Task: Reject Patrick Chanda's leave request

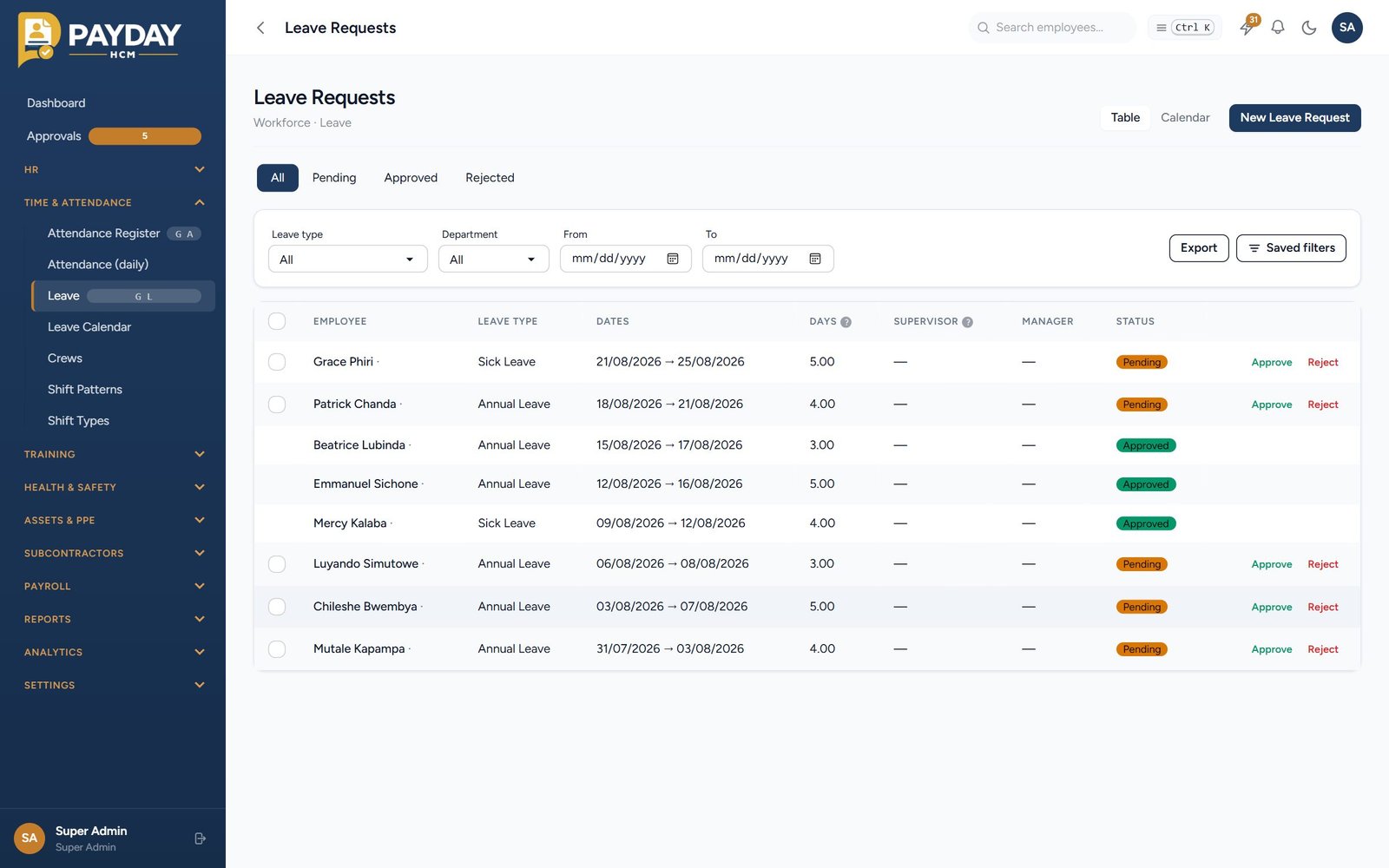Action: point(1323,404)
